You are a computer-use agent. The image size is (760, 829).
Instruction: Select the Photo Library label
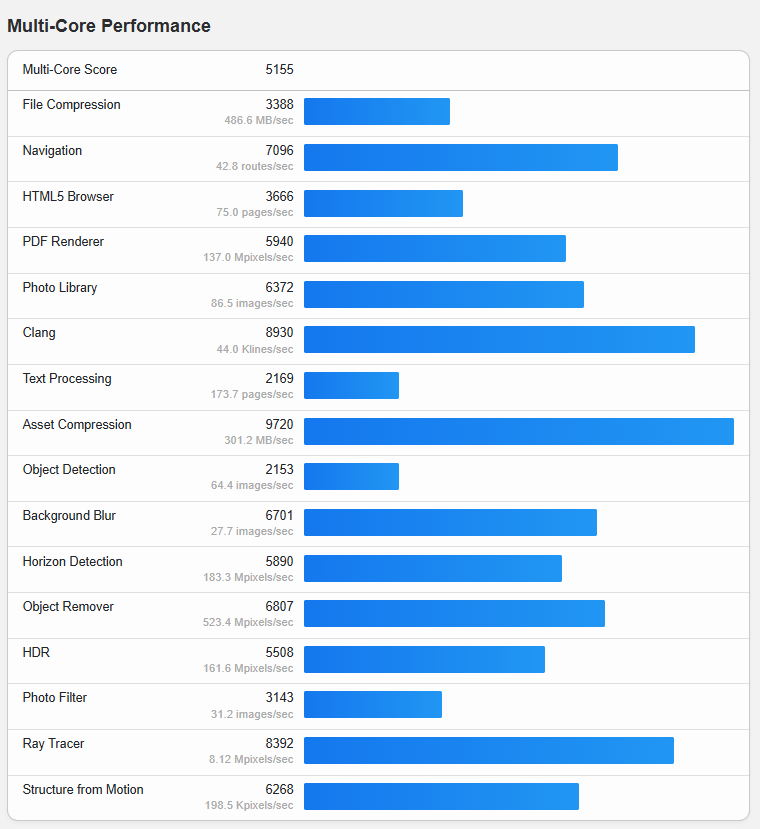click(x=60, y=288)
